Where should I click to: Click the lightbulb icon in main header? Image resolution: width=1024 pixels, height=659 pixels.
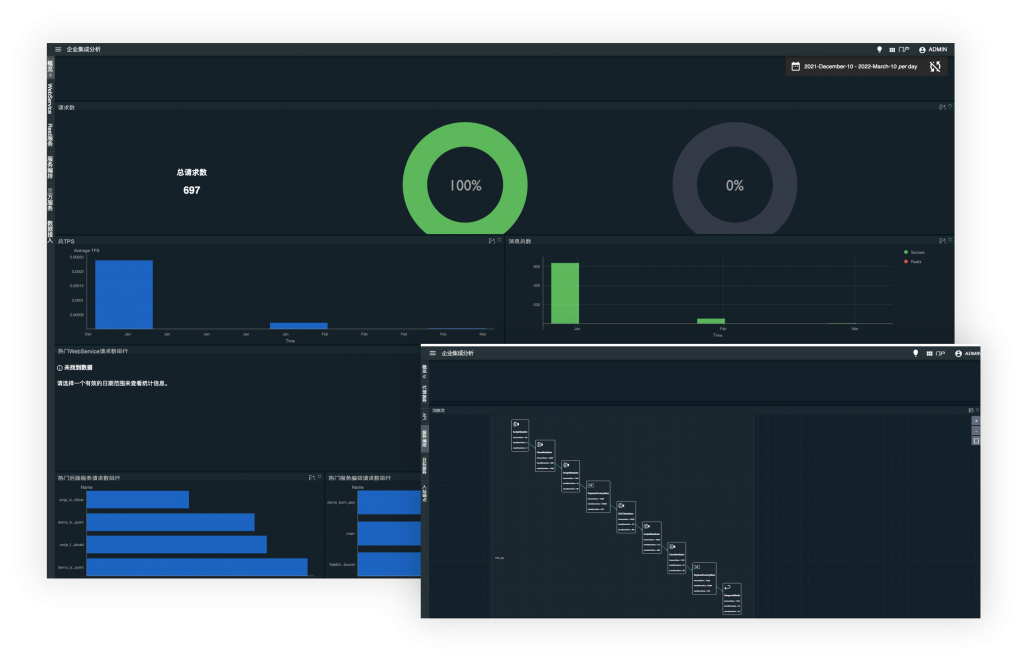[x=879, y=49]
